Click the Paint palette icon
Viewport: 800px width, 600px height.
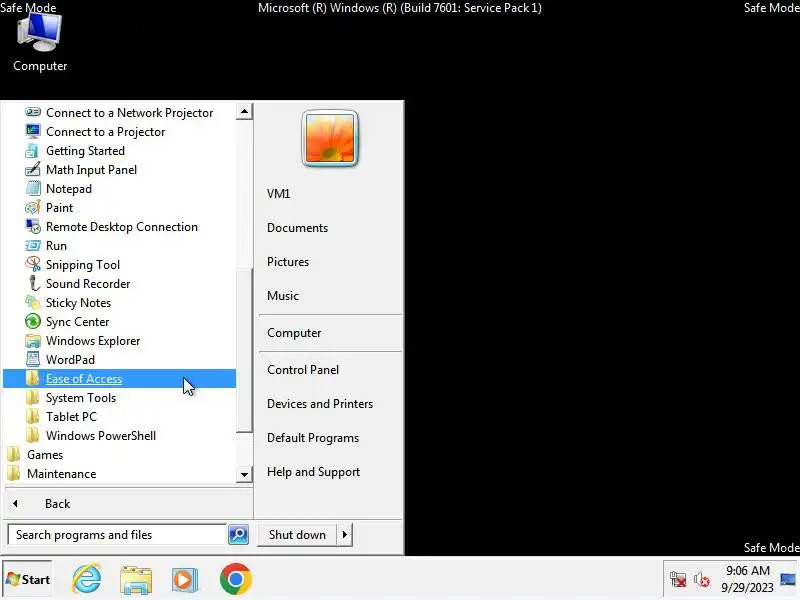pos(33,207)
